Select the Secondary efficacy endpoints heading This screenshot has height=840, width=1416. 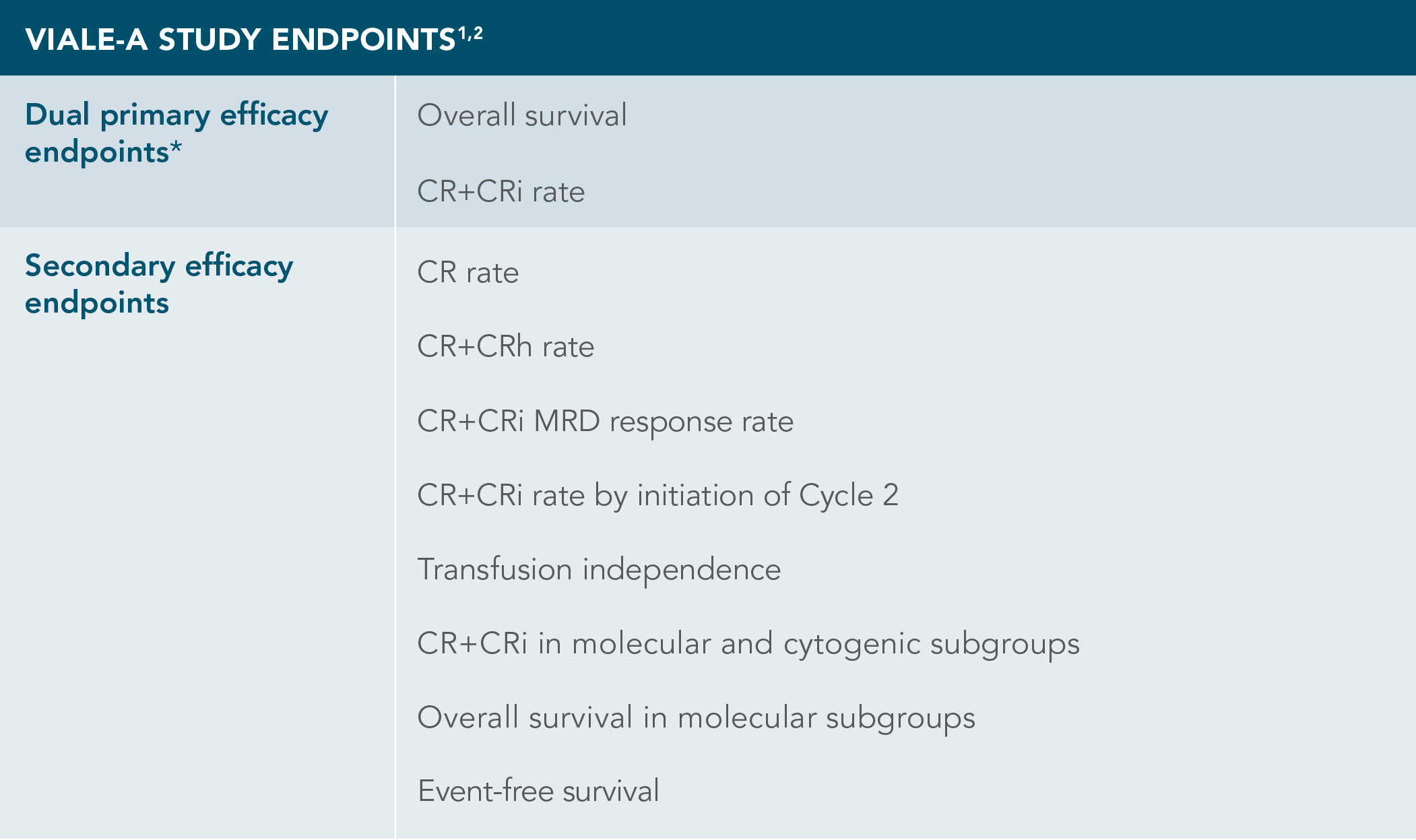click(159, 284)
